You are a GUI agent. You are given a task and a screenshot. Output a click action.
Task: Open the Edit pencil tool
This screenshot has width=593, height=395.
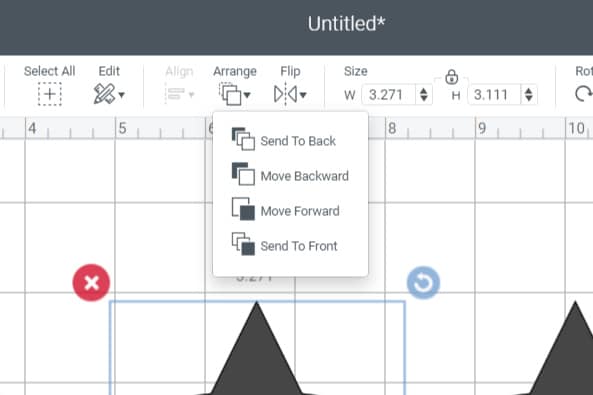point(104,94)
